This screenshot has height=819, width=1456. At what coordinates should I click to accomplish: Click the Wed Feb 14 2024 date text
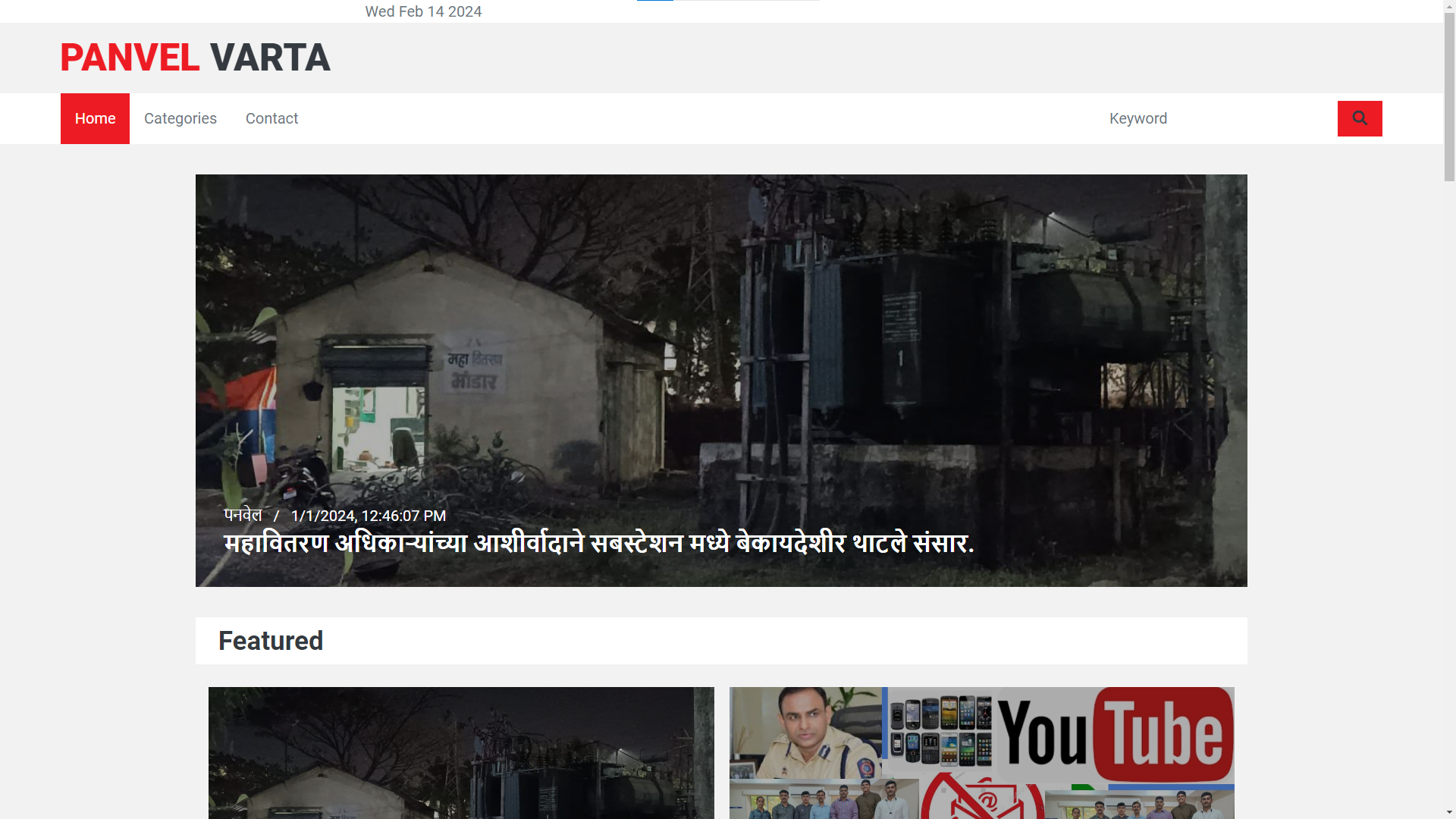[423, 11]
